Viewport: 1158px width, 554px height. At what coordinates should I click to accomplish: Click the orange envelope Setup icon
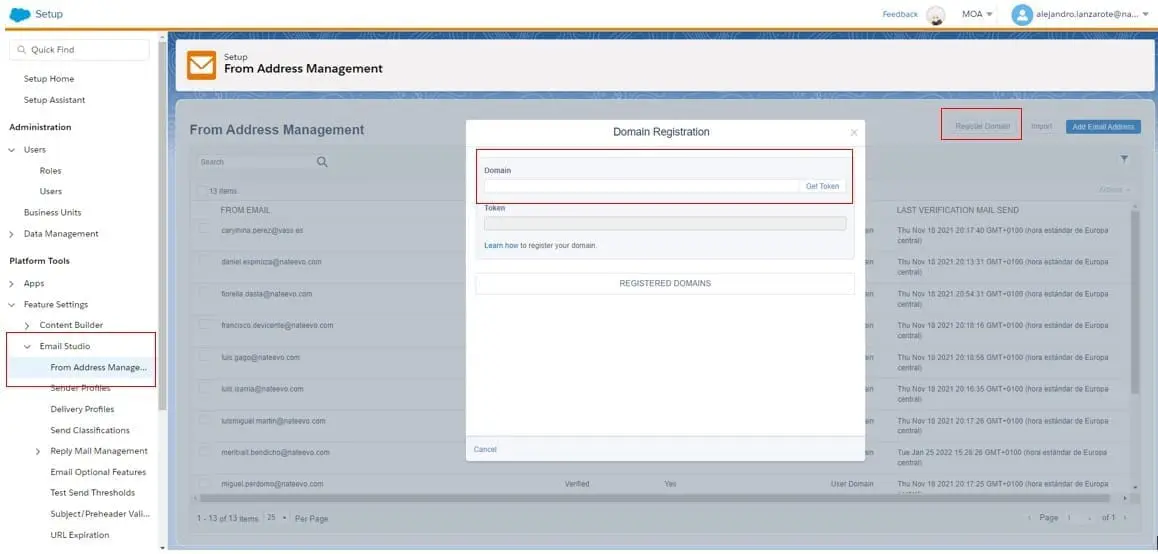tap(202, 64)
